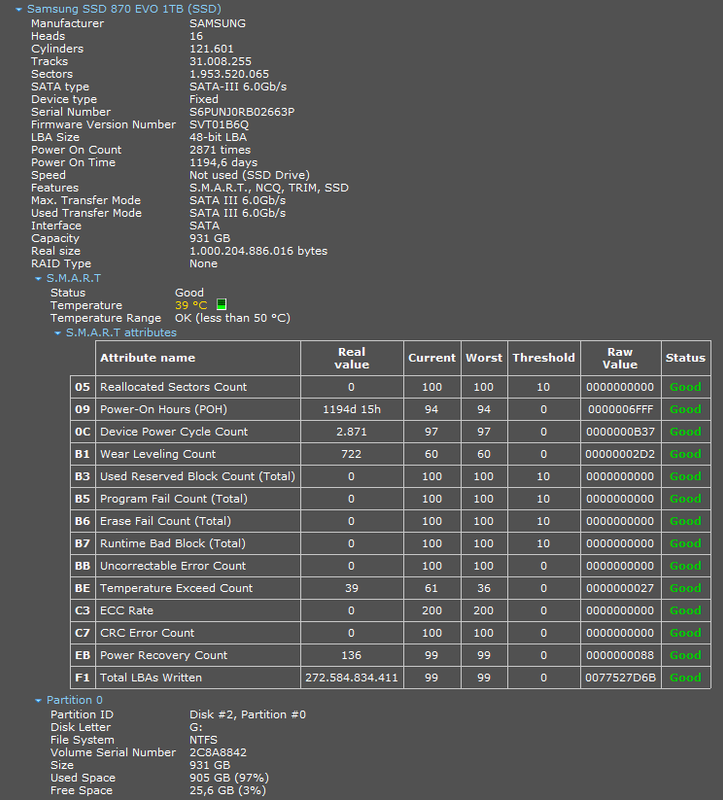Click the Power On Count value 2871 times
This screenshot has width=723, height=800.
click(220, 150)
